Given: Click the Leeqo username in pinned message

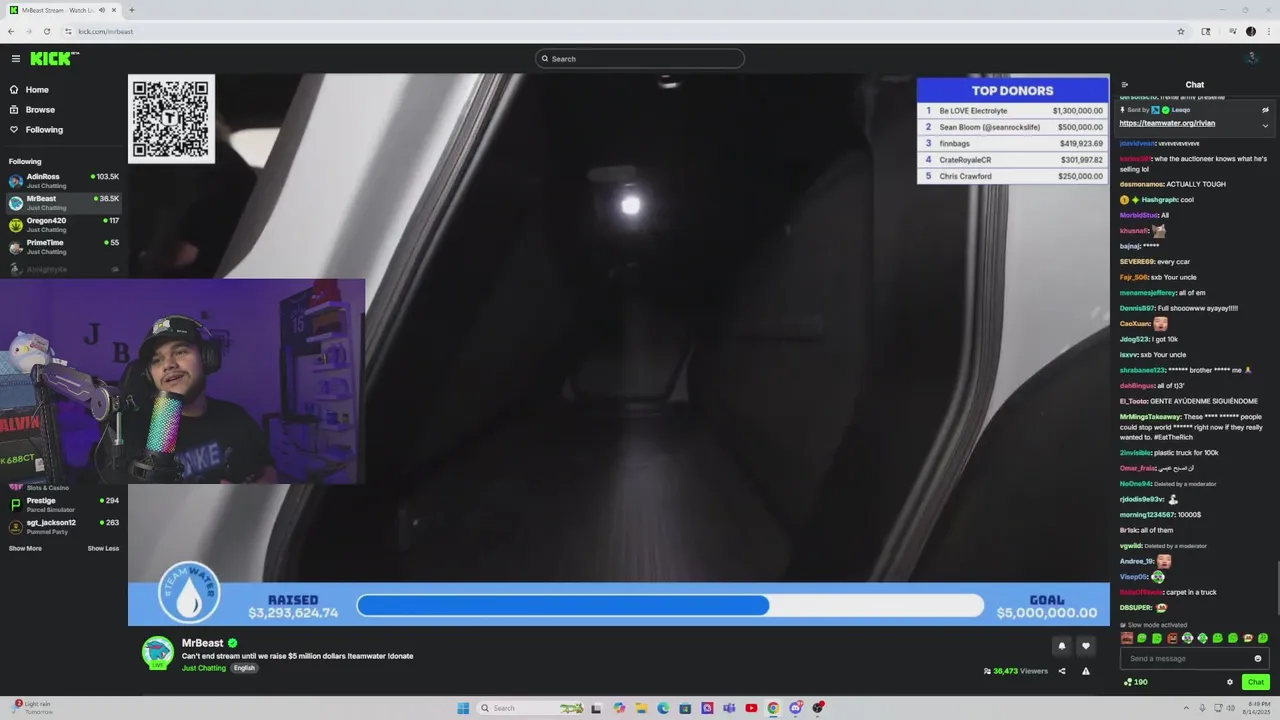Looking at the screenshot, I should pos(1181,110).
